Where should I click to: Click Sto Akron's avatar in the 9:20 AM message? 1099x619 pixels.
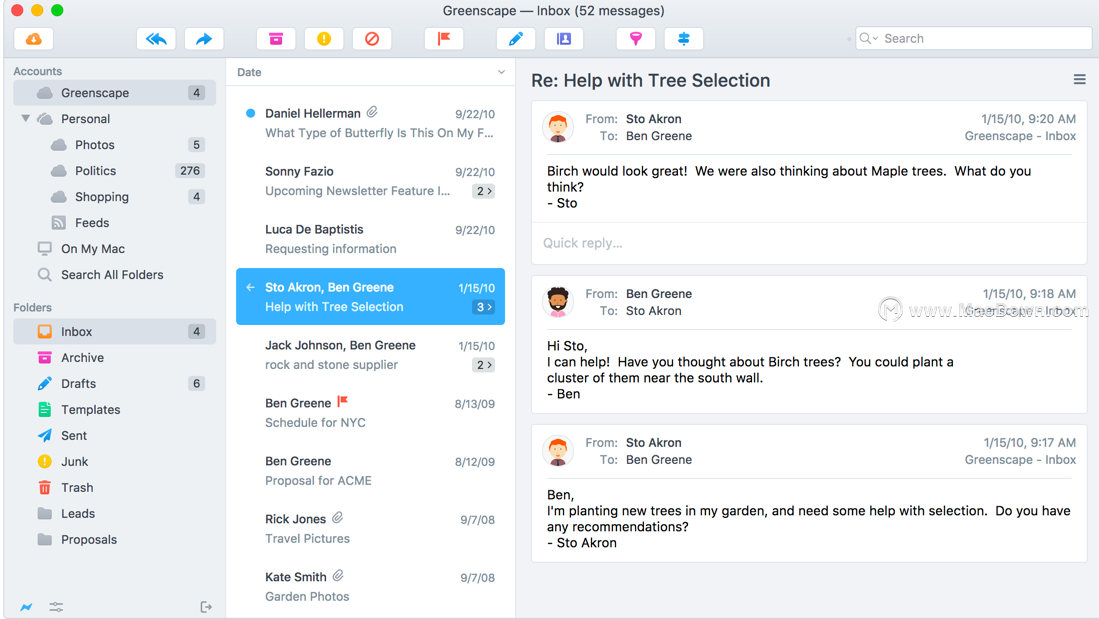pos(558,128)
